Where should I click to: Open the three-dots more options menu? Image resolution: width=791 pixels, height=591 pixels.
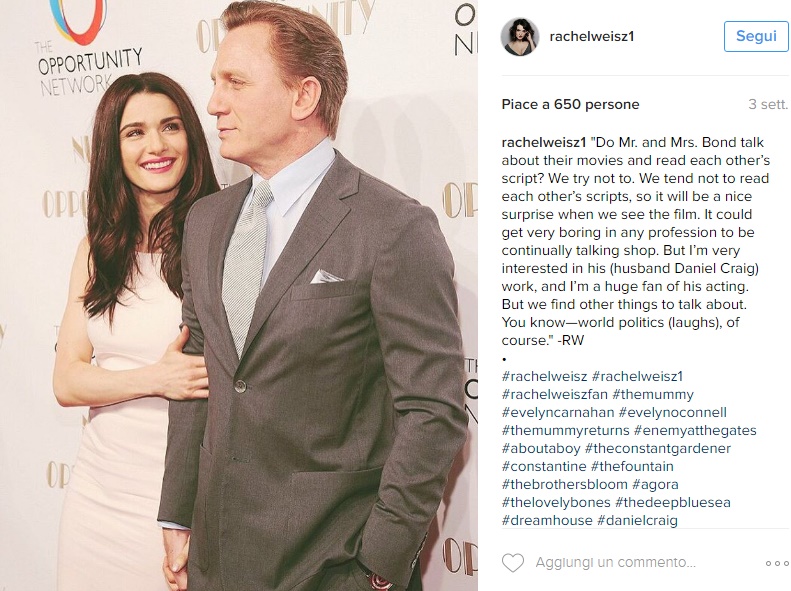(x=777, y=563)
